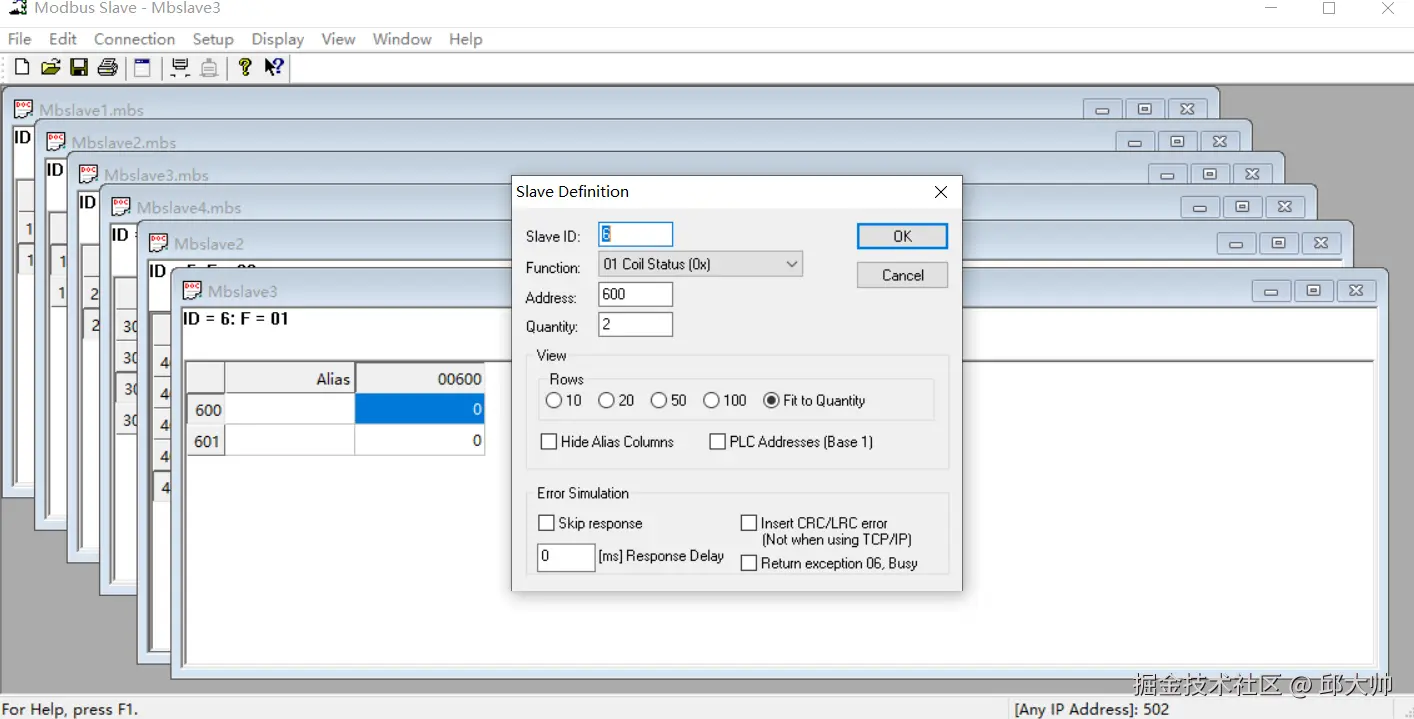Click the Alias column header
The width and height of the screenshot is (1414, 719).
[x=290, y=378]
